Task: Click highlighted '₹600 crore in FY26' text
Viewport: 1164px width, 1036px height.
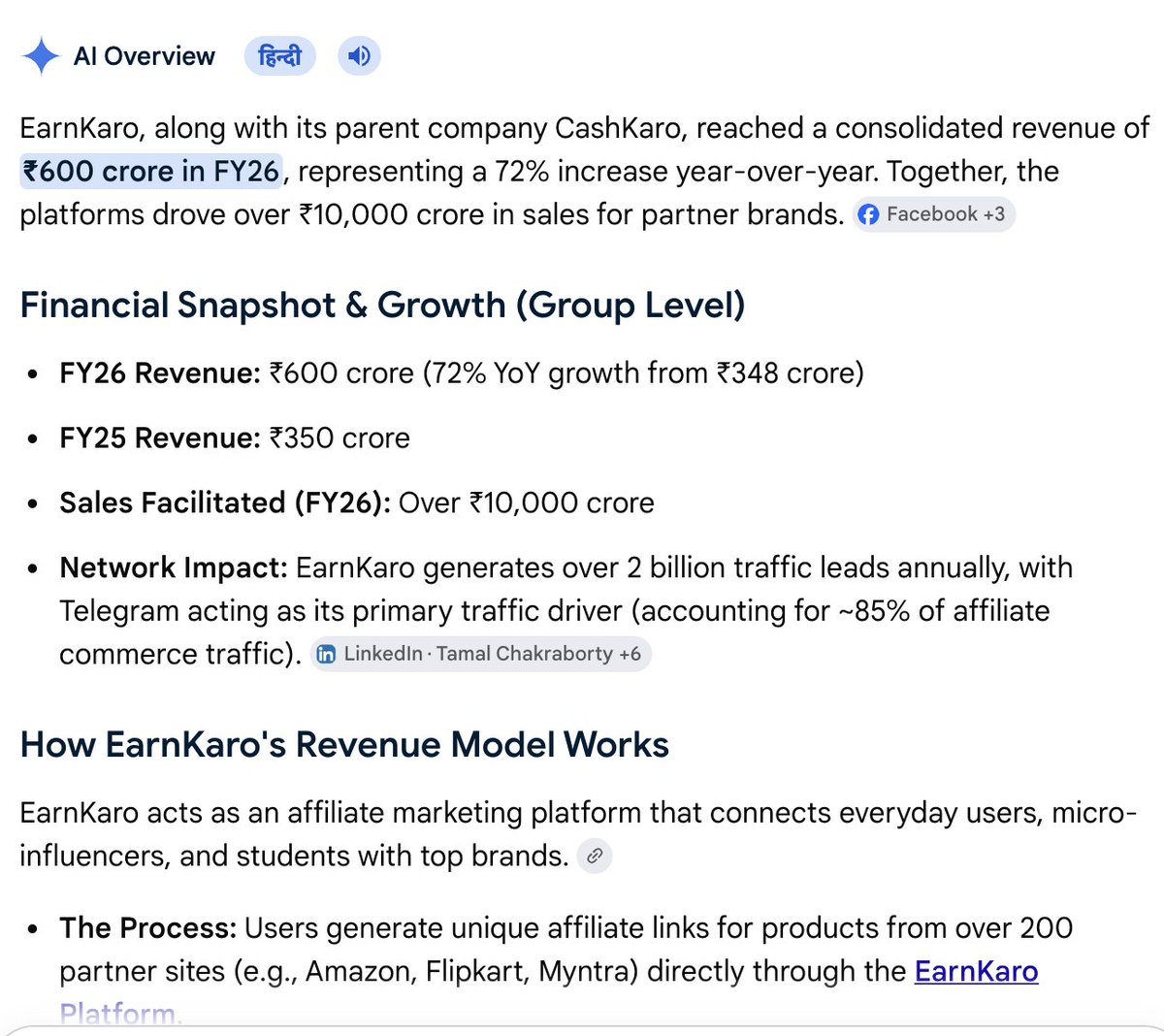Action: coord(151,171)
